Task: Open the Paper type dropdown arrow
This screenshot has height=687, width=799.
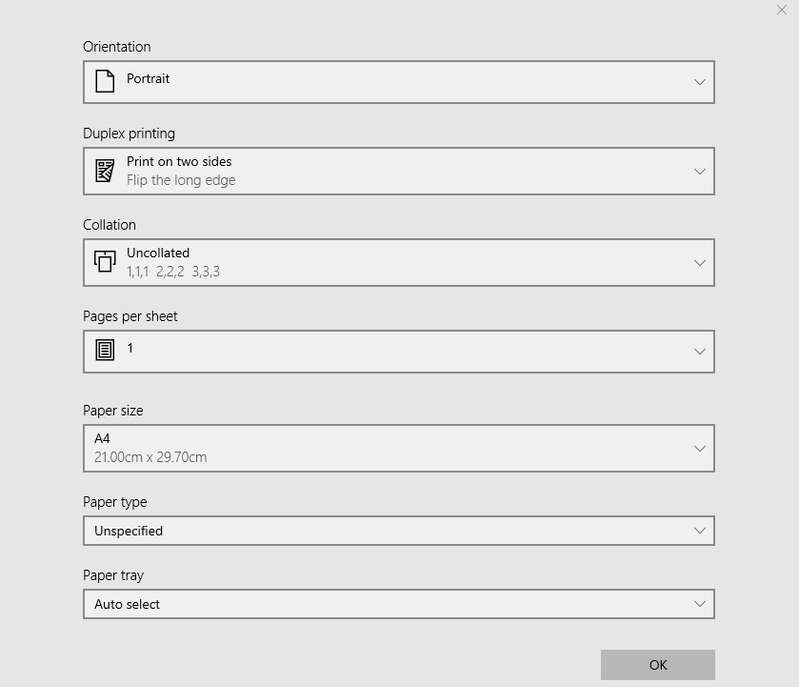Action: click(x=700, y=530)
